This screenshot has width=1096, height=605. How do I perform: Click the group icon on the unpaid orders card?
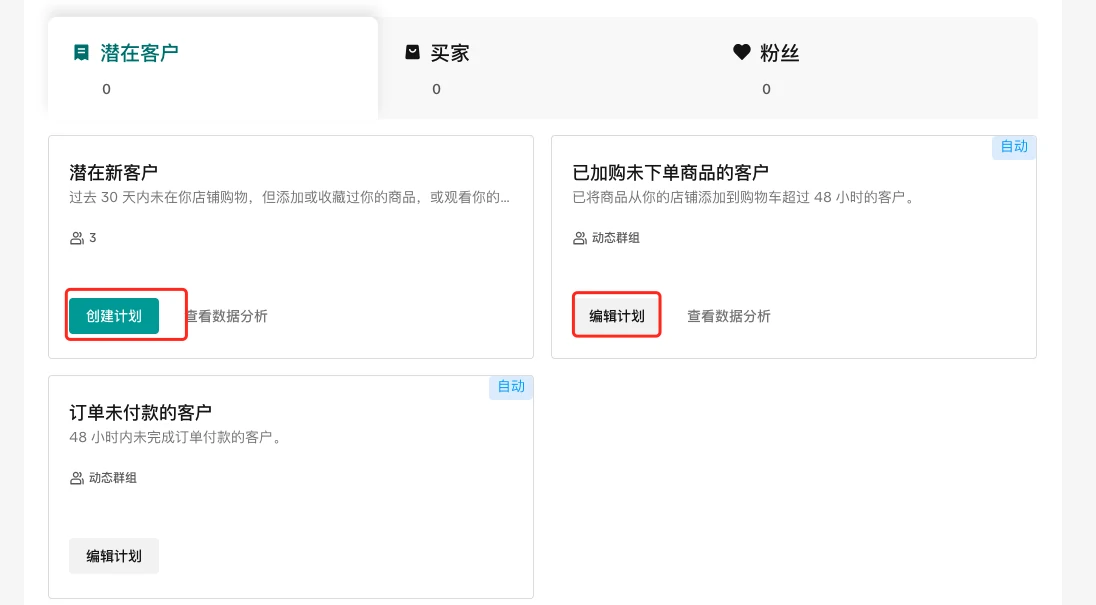[x=76, y=478]
